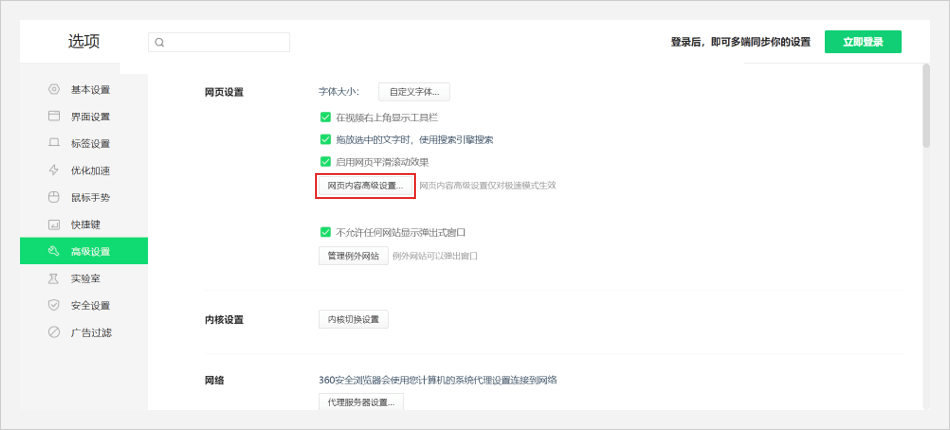Click the 标签设置 icon in sidebar
This screenshot has width=950, height=430.
tap(54, 143)
